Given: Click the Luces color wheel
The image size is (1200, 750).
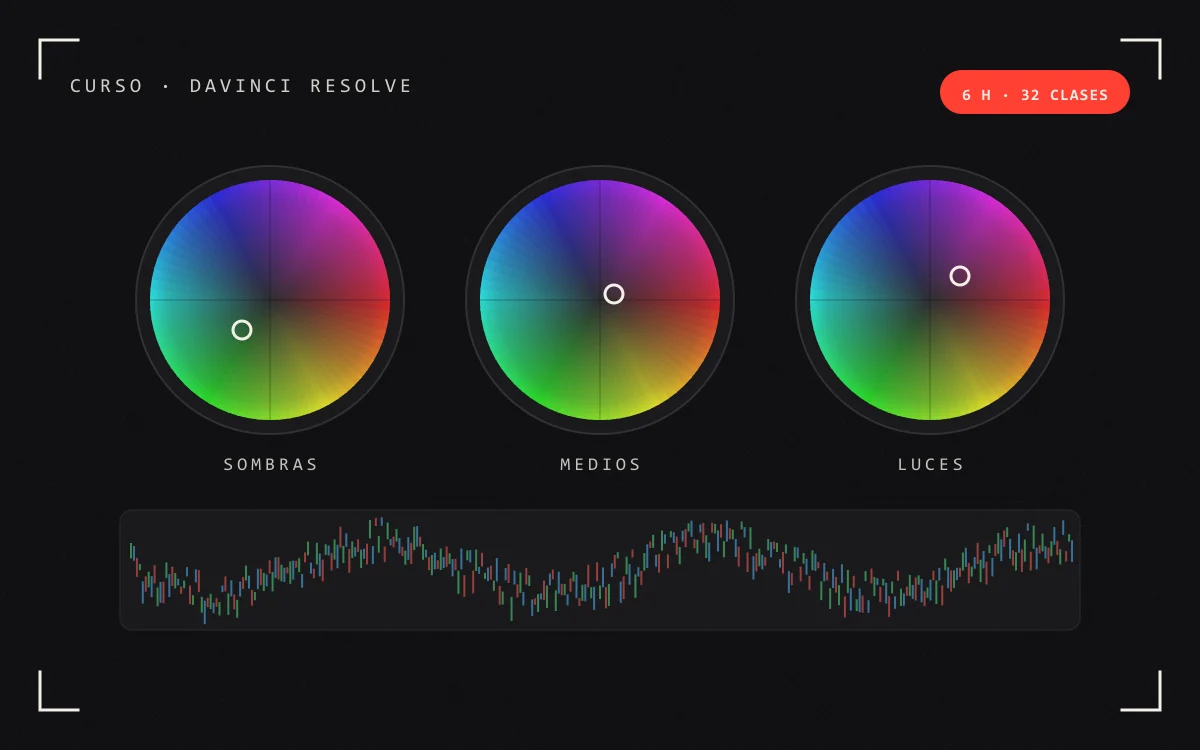Looking at the screenshot, I should tap(930, 300).
